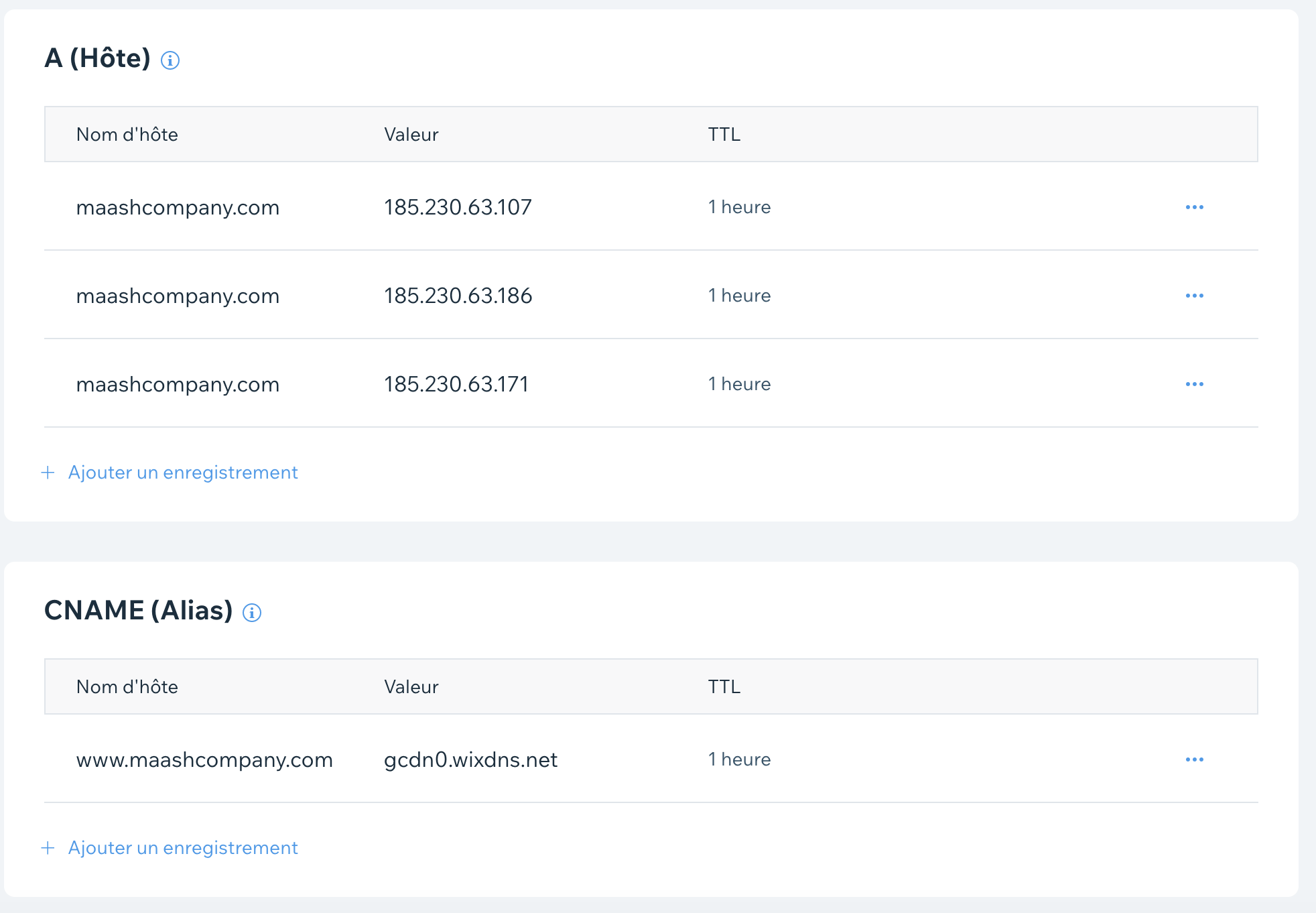
Task: Select the 185.230.63.186 IP value
Action: coord(458,296)
